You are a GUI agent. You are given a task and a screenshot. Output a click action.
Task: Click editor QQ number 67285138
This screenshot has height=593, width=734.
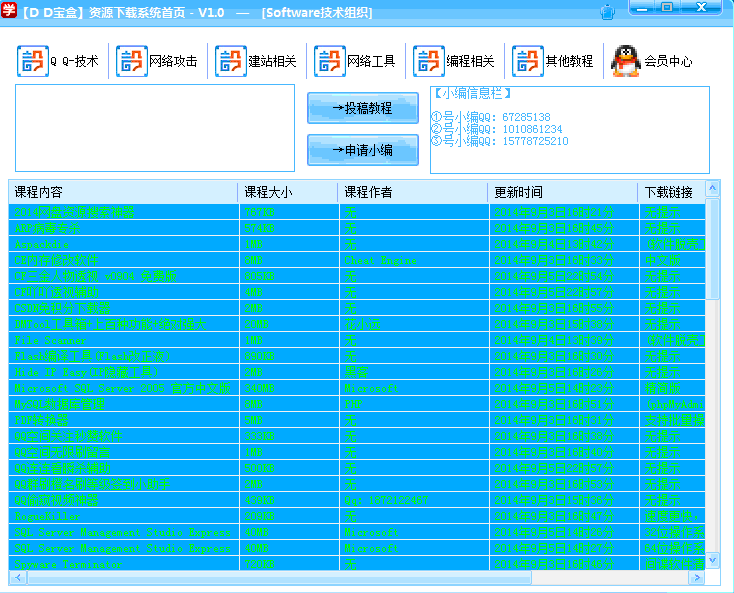coord(526,117)
